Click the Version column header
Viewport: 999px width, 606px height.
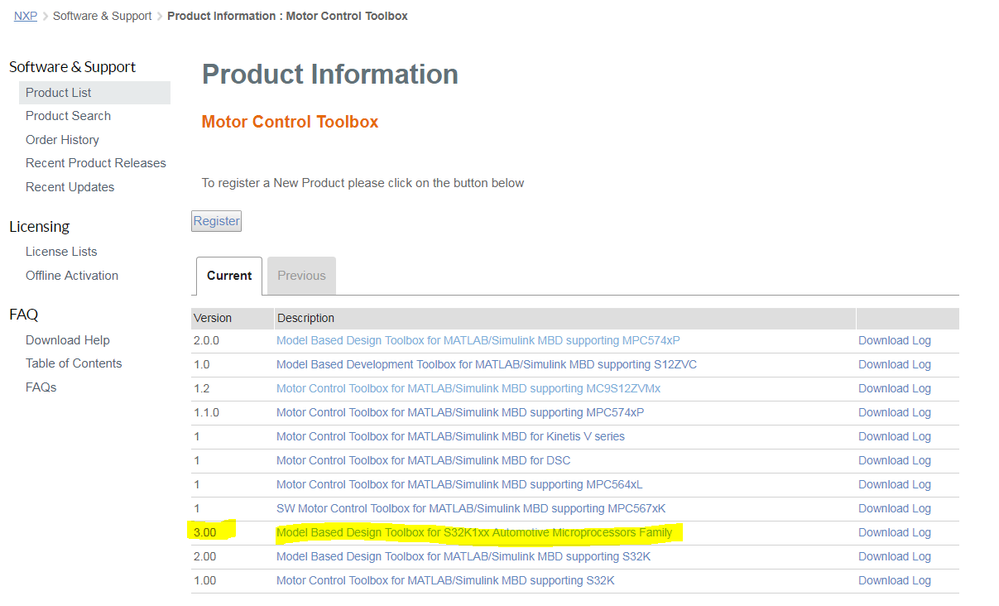click(x=233, y=318)
